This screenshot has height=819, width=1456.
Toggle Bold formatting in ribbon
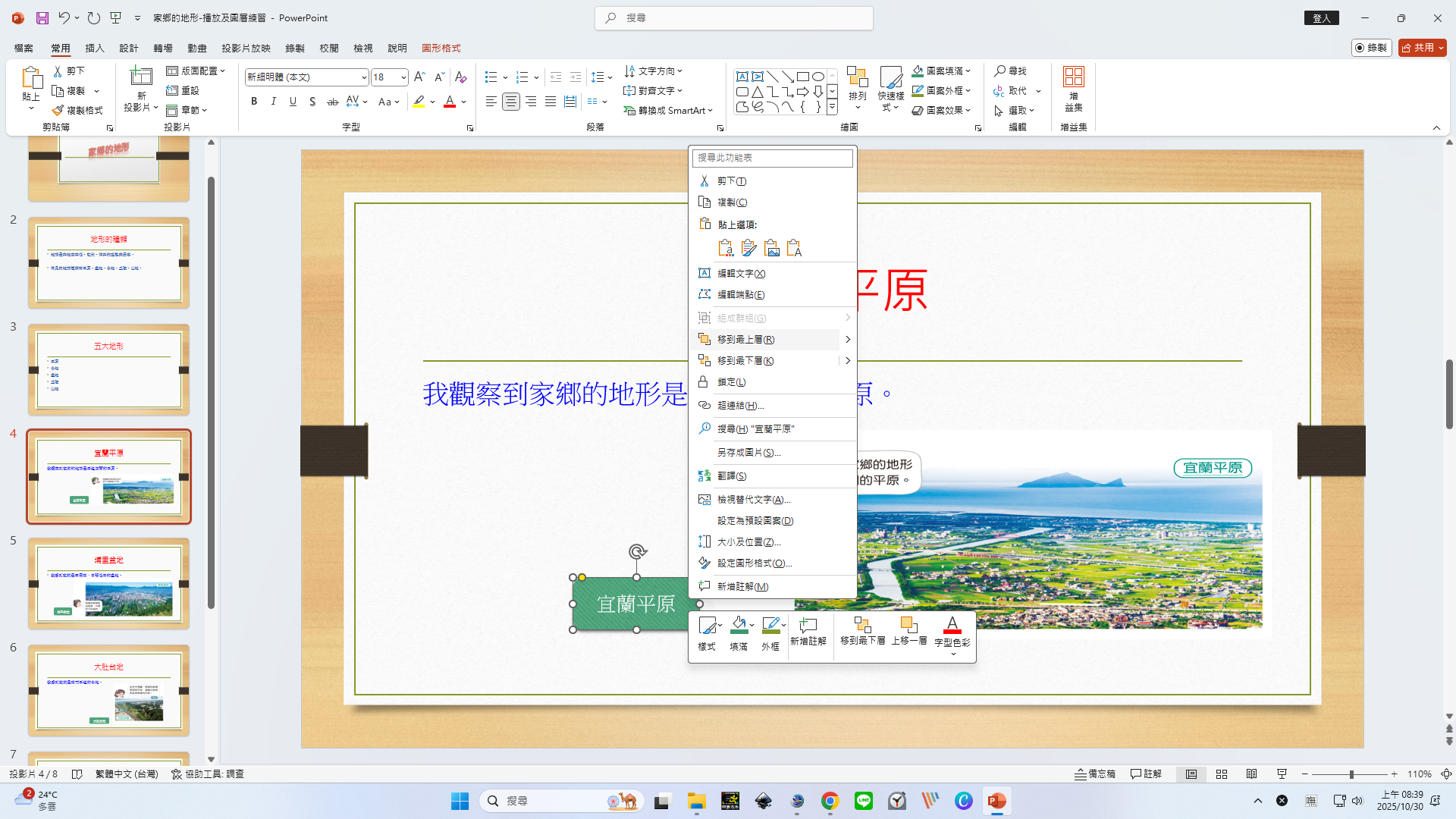pos(254,102)
